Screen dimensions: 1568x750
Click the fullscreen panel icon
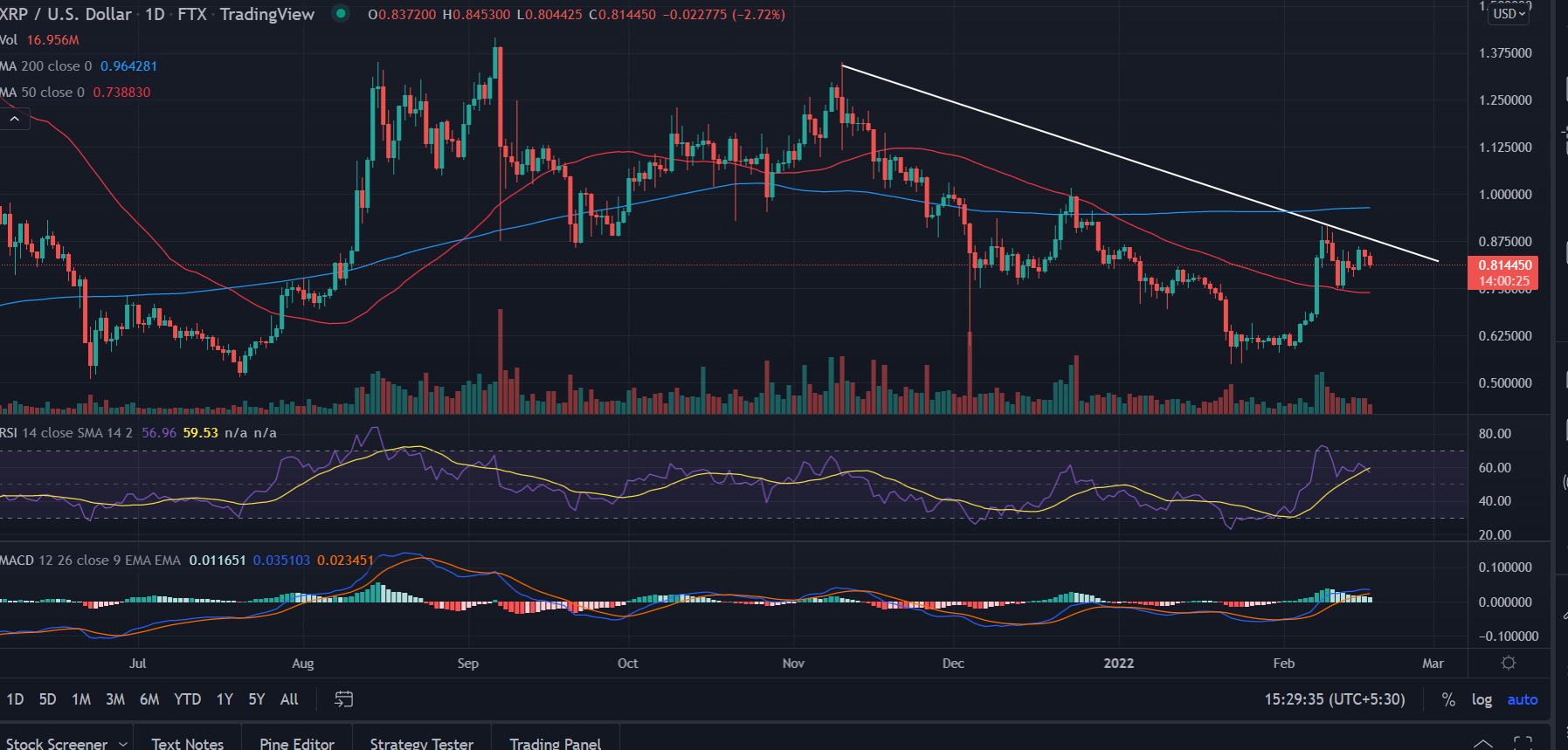pyautogui.click(x=1523, y=743)
